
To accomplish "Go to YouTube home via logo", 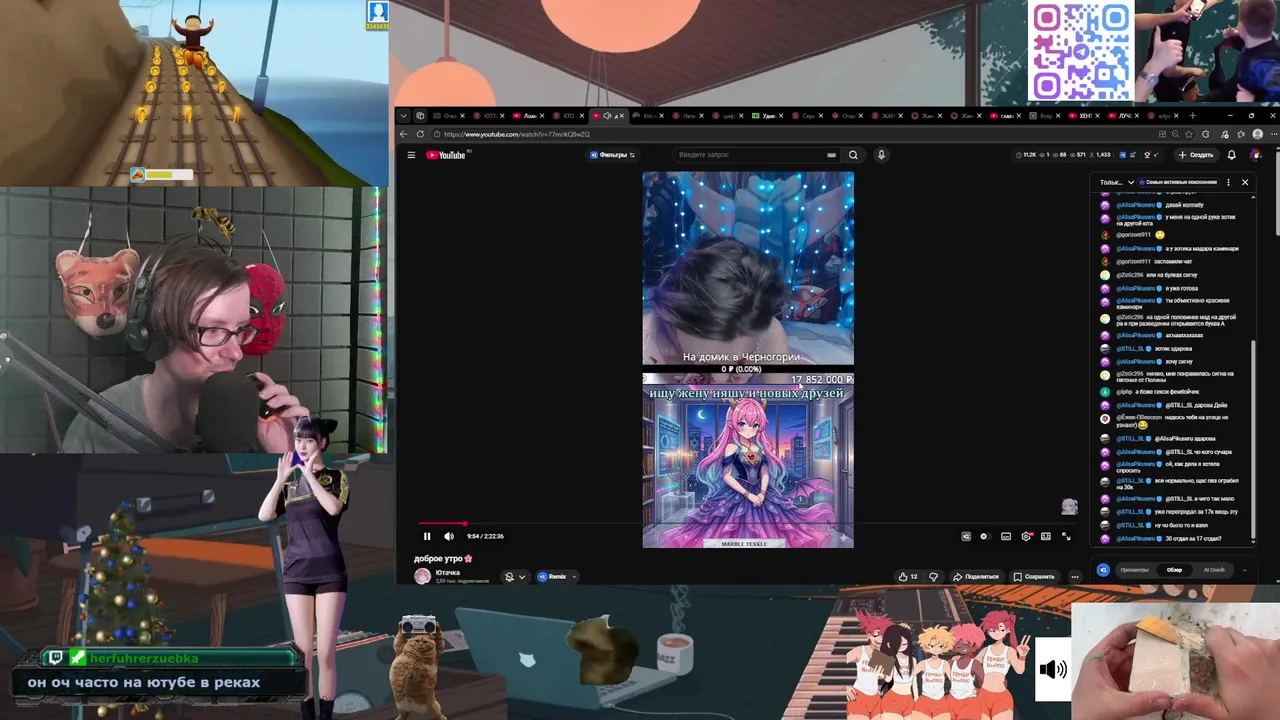I will pos(446,155).
